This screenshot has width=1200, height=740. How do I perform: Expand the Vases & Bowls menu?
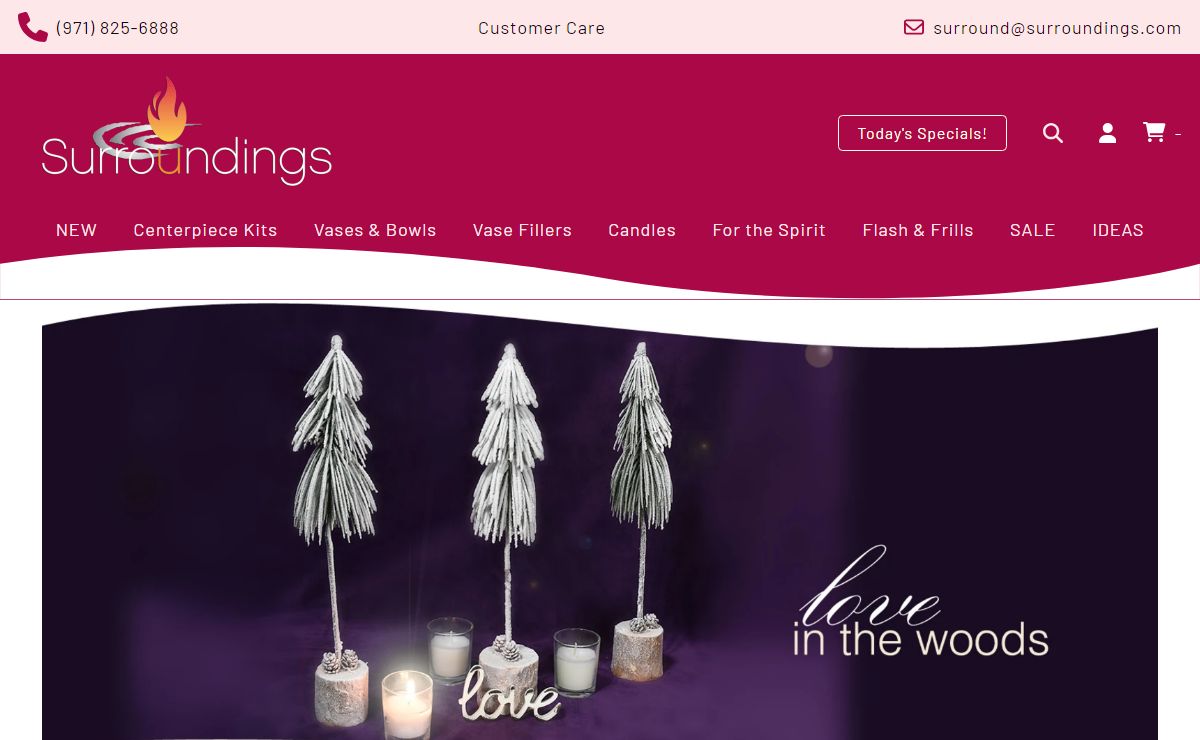click(375, 230)
